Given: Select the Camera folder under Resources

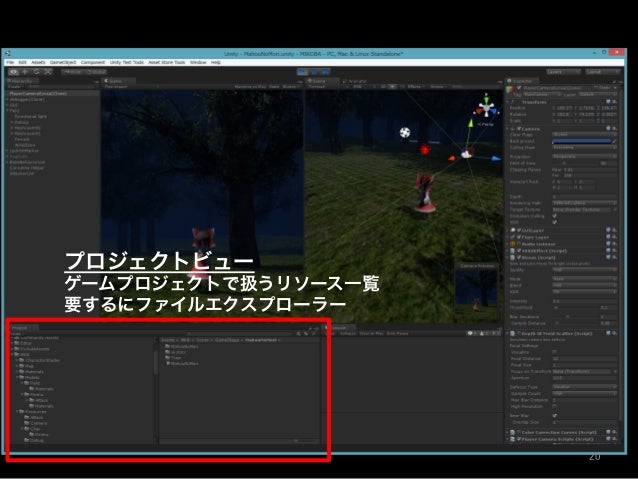Looking at the screenshot, I should (x=36, y=423).
